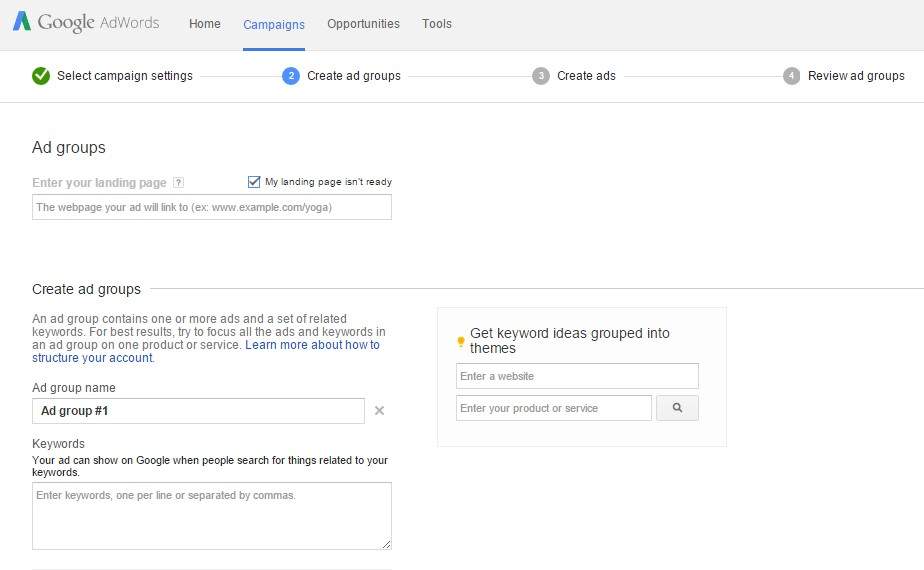Click the green checkmark step icon
924x570 pixels.
41,76
